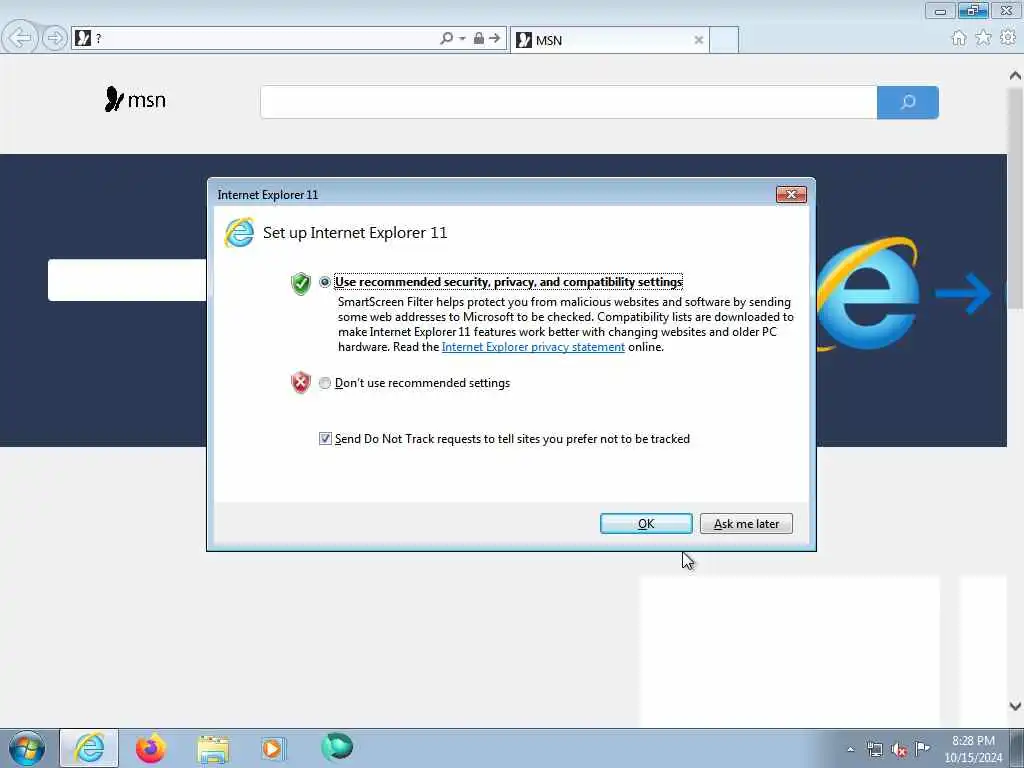Open Favorites star icon

coord(984,38)
